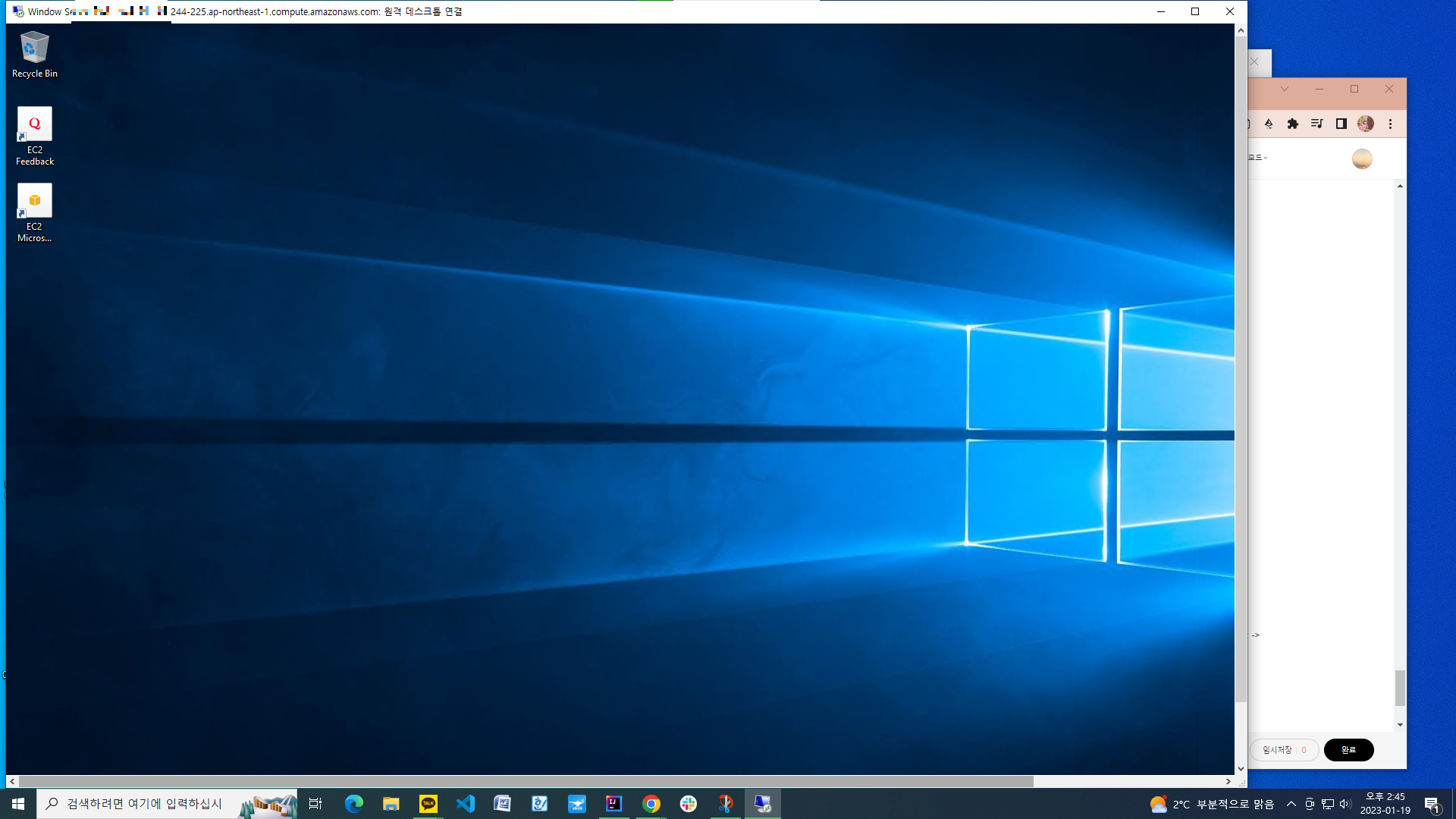Image resolution: width=1456 pixels, height=819 pixels.
Task: Launch KakaoTalk from the taskbar
Action: click(x=428, y=804)
